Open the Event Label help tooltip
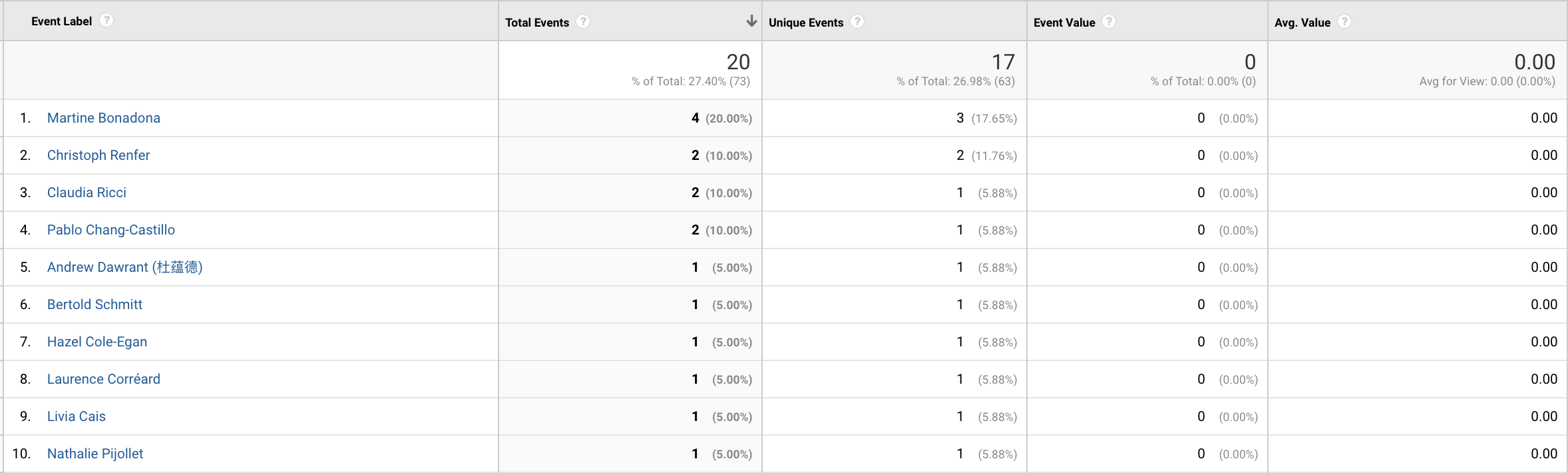 pos(107,20)
